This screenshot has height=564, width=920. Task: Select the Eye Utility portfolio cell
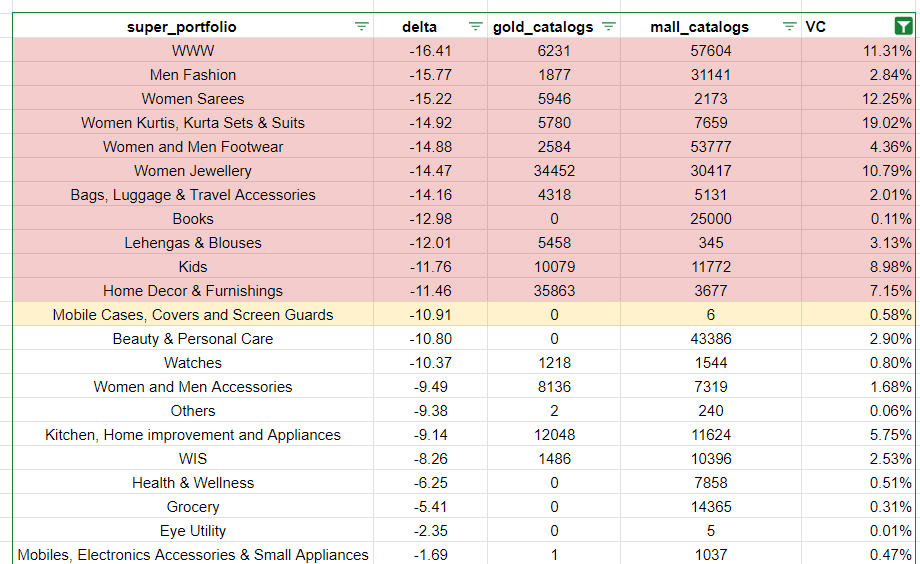point(193,531)
